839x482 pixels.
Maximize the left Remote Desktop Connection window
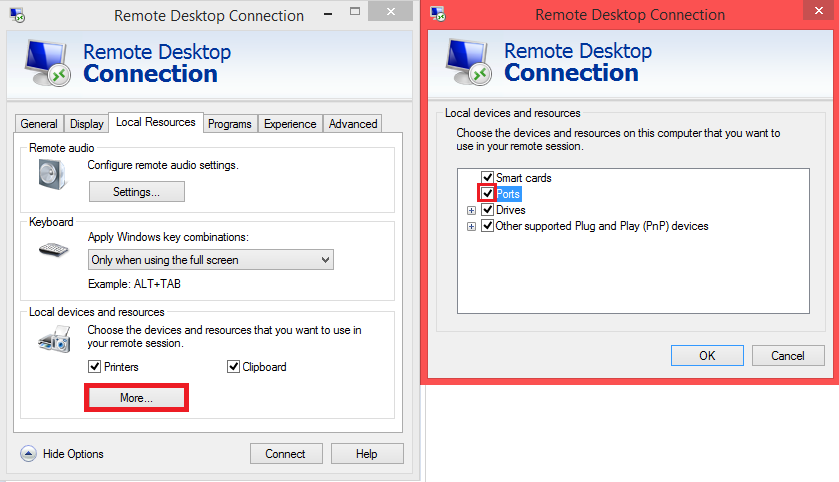point(355,12)
